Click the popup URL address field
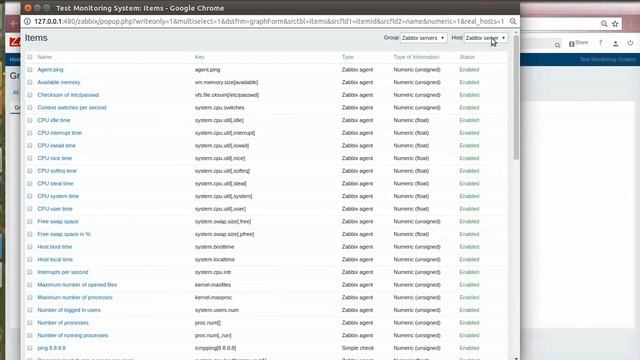This screenshot has height=360, width=640. [x=269, y=21]
